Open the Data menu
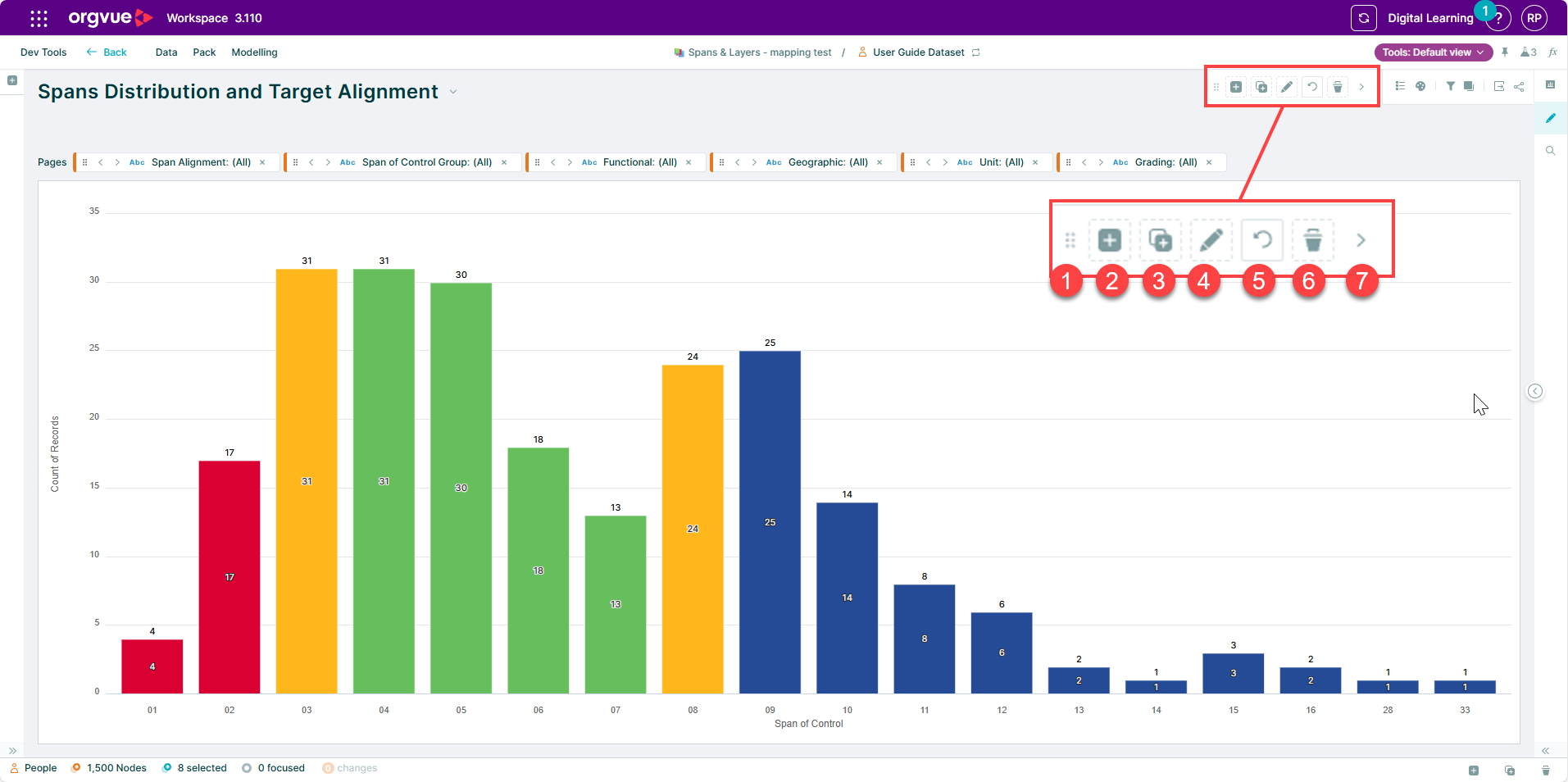This screenshot has width=1568, height=782. coord(166,52)
